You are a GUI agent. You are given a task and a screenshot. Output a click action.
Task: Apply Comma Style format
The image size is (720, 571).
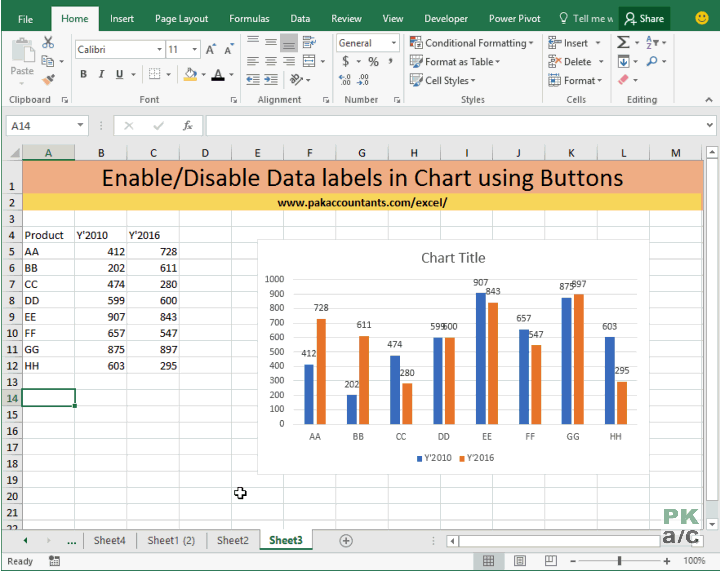[390, 61]
